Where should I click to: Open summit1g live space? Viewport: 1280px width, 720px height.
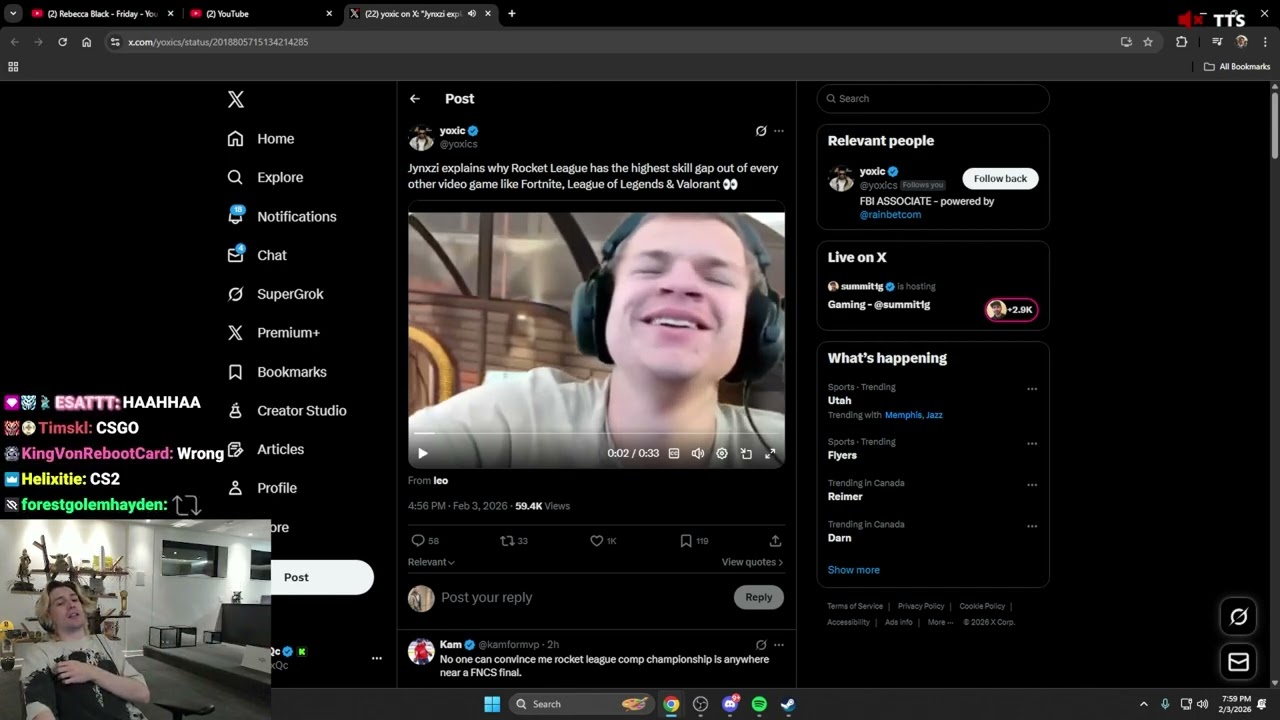point(932,296)
